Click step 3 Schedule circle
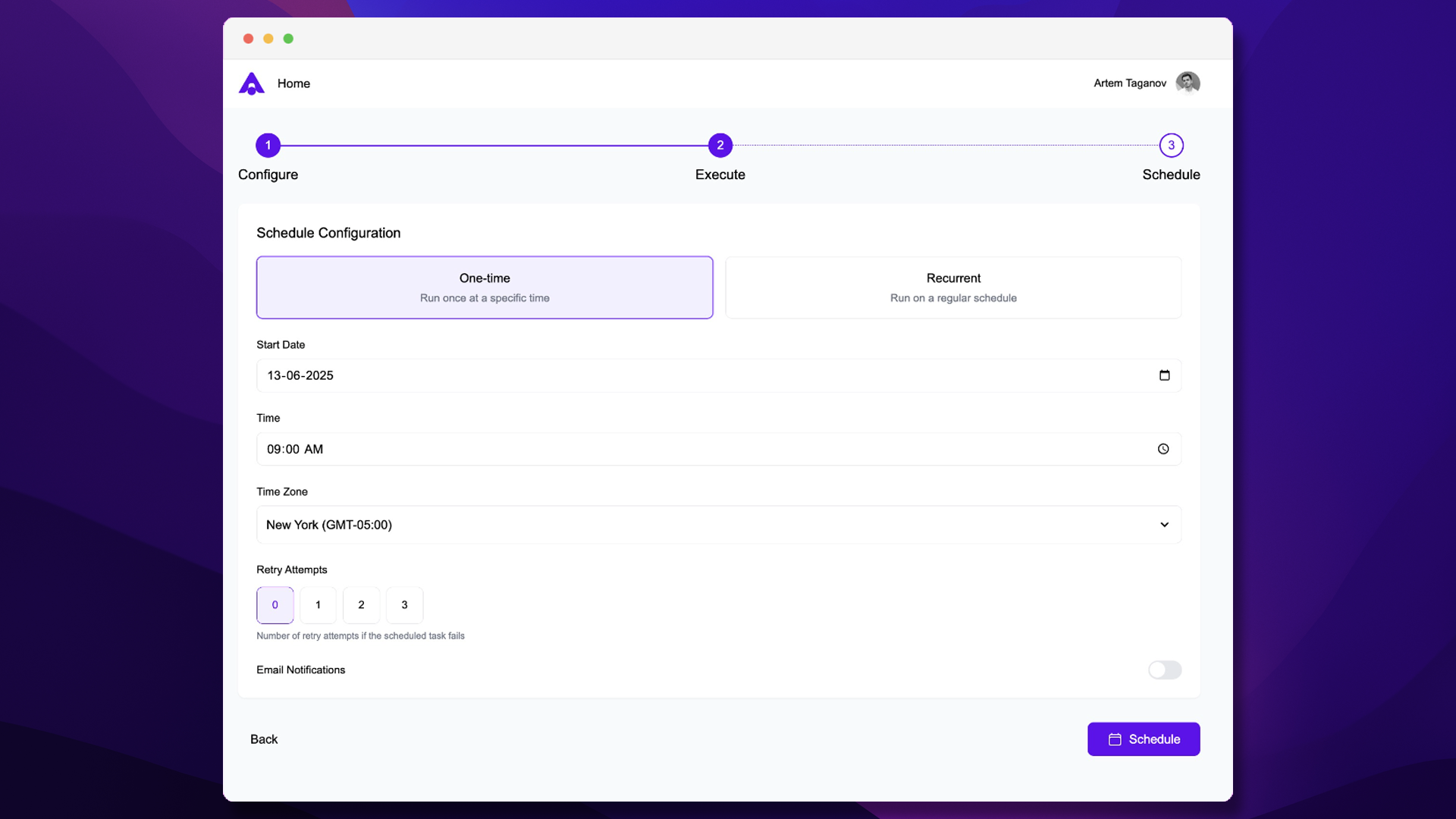Viewport: 1456px width, 819px height. 1171,145
